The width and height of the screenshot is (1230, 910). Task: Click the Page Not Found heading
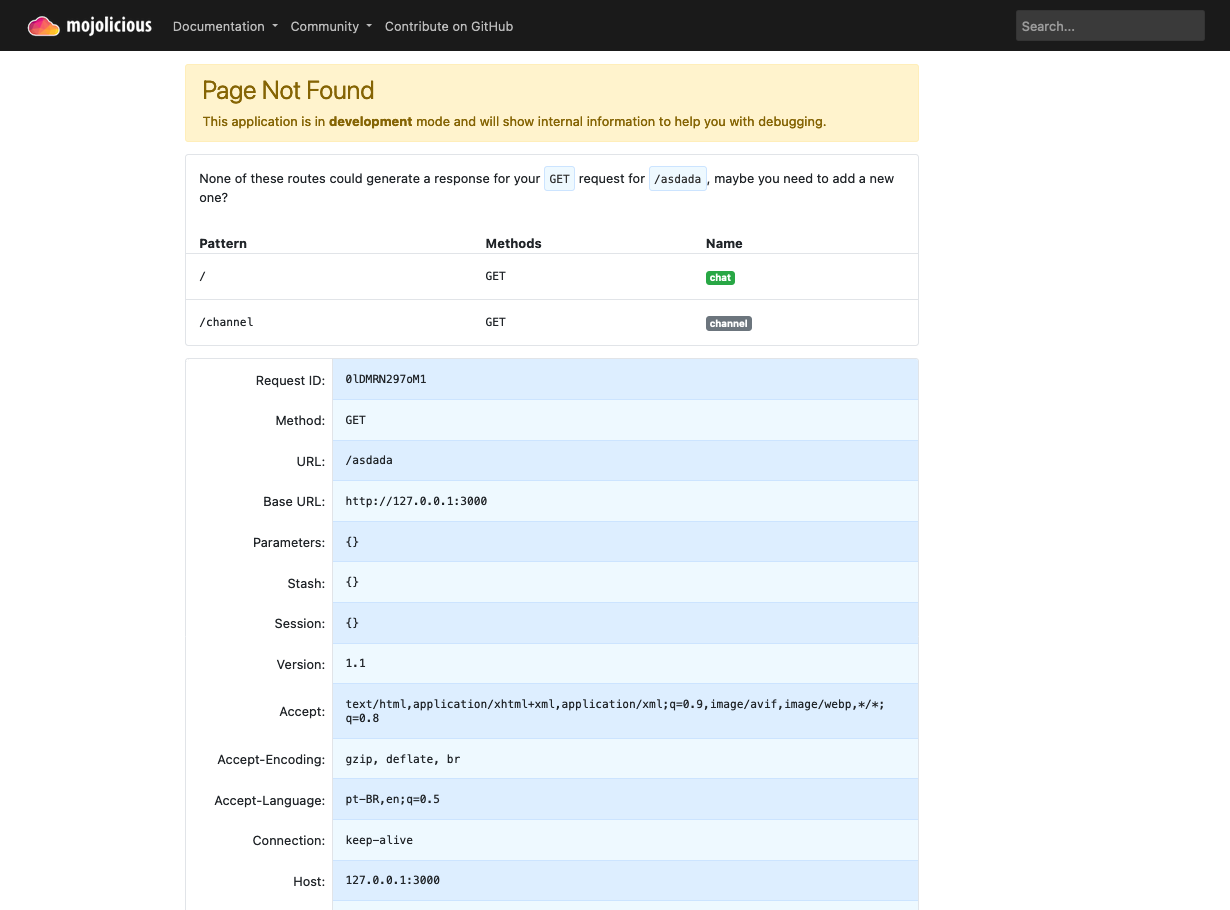(x=288, y=90)
